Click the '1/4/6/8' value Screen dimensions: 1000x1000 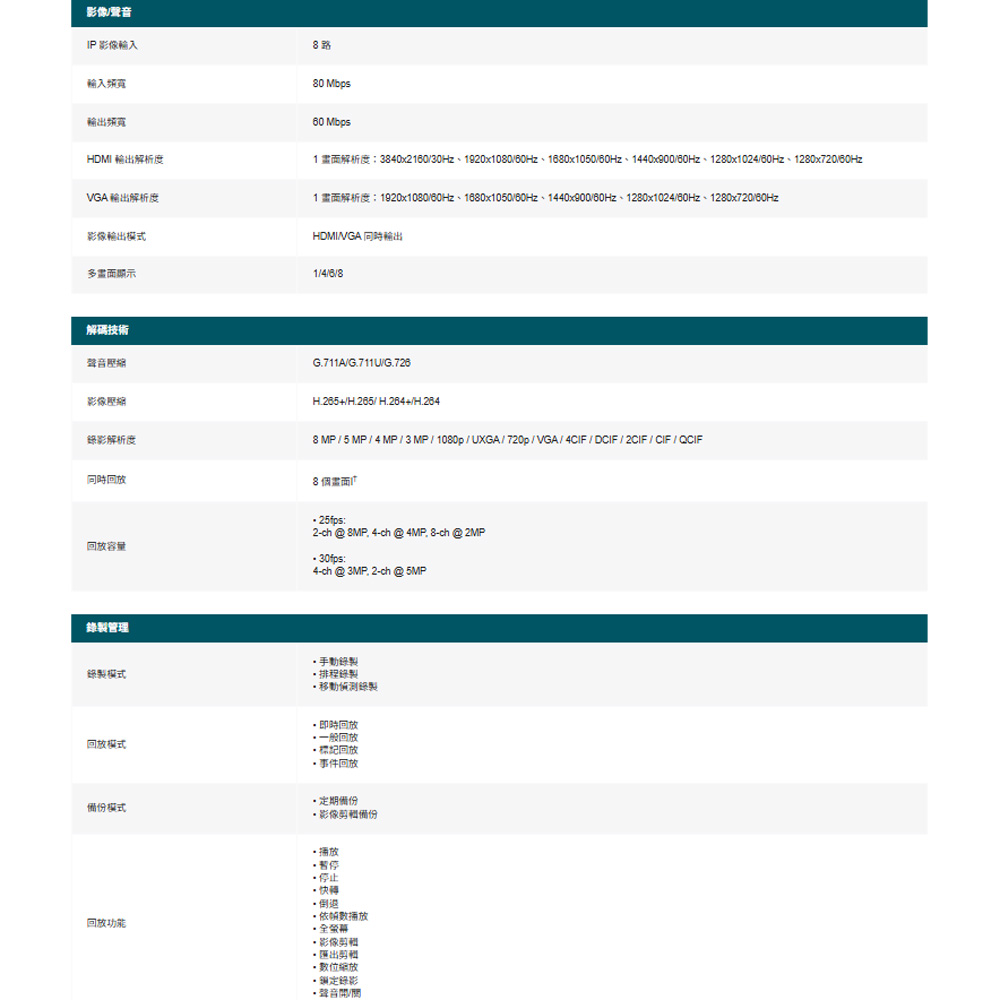coord(328,274)
